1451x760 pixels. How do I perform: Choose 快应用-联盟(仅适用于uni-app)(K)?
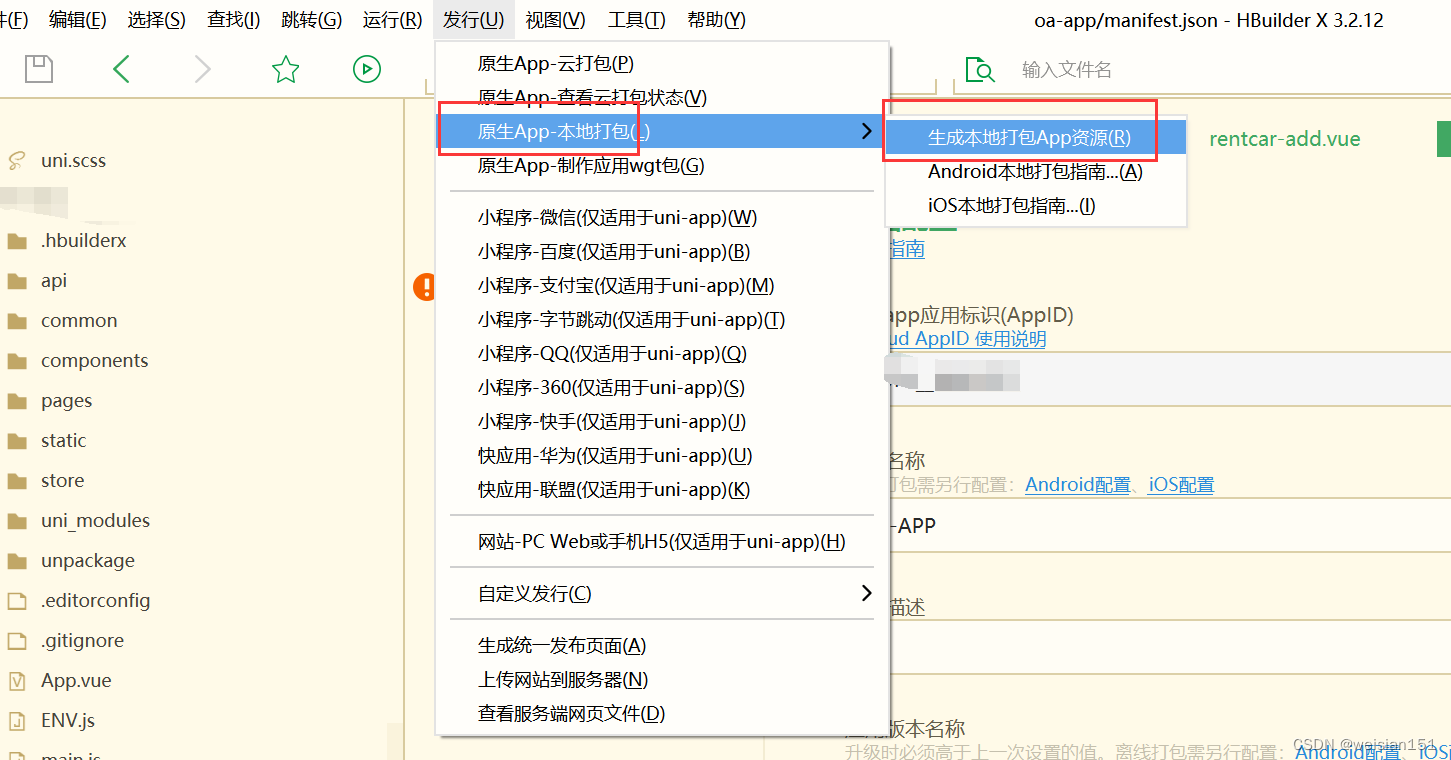point(662,490)
